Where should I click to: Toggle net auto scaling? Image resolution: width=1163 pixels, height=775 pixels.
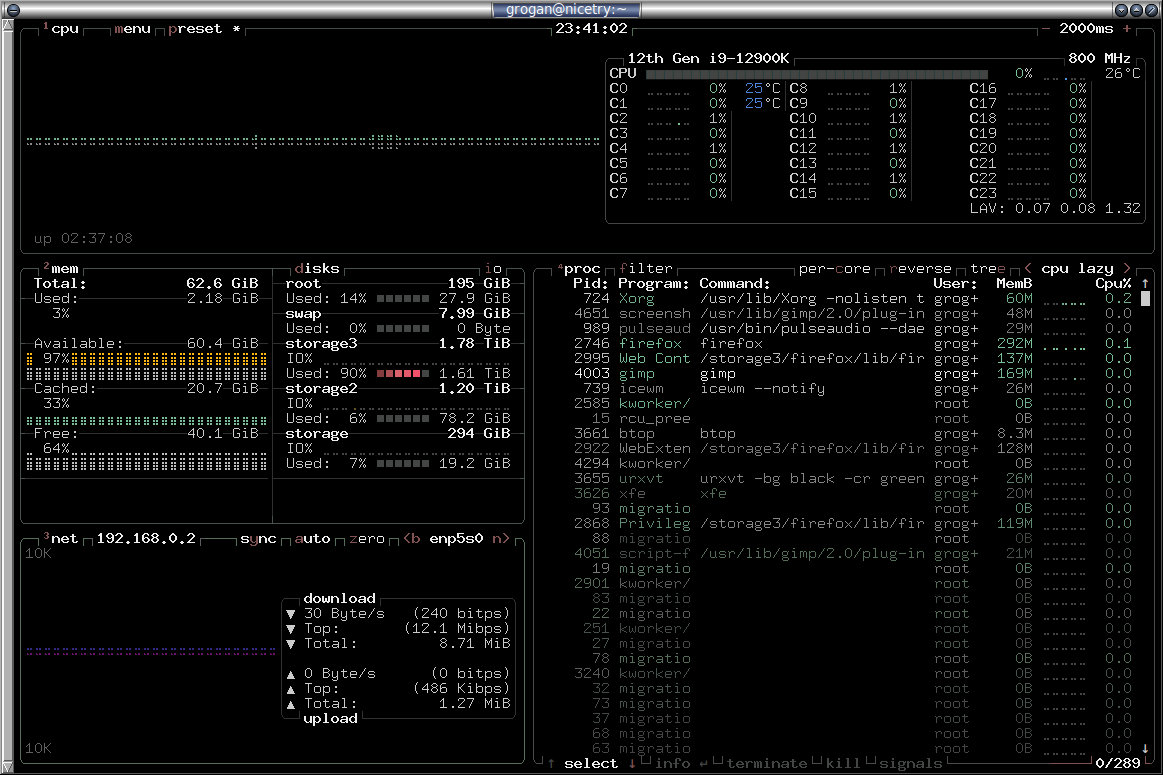point(312,538)
